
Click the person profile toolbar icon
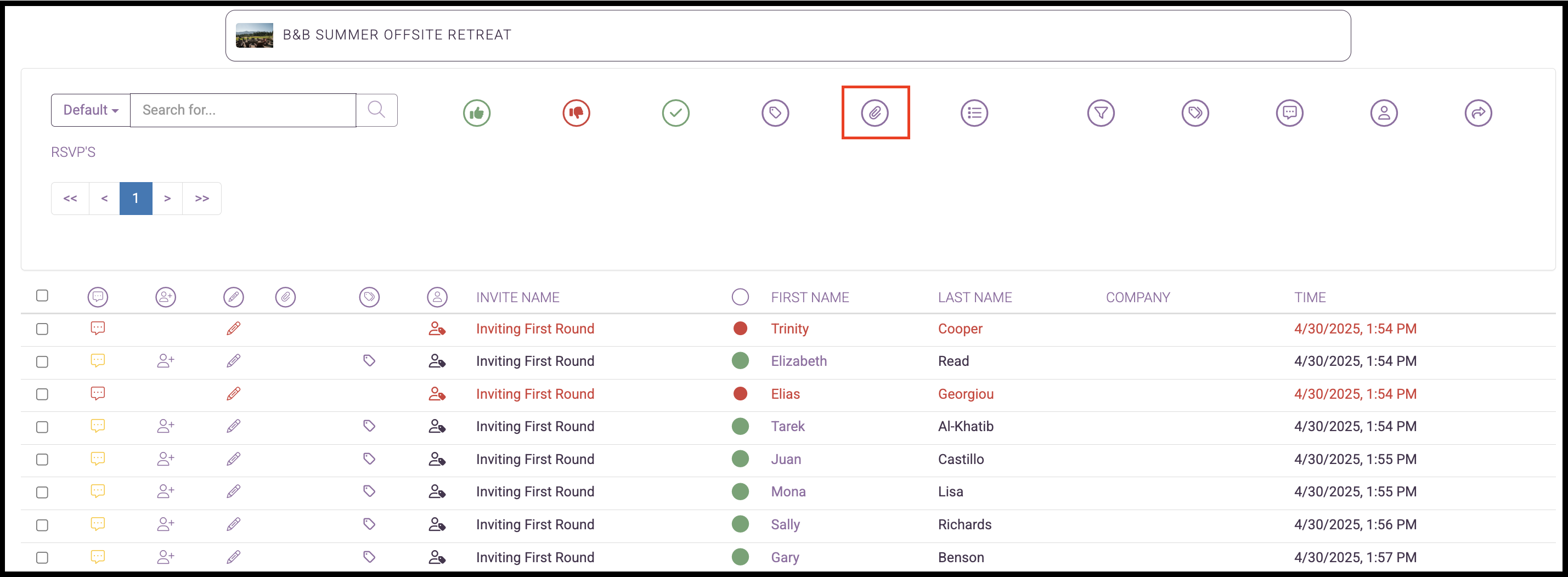[1384, 112]
